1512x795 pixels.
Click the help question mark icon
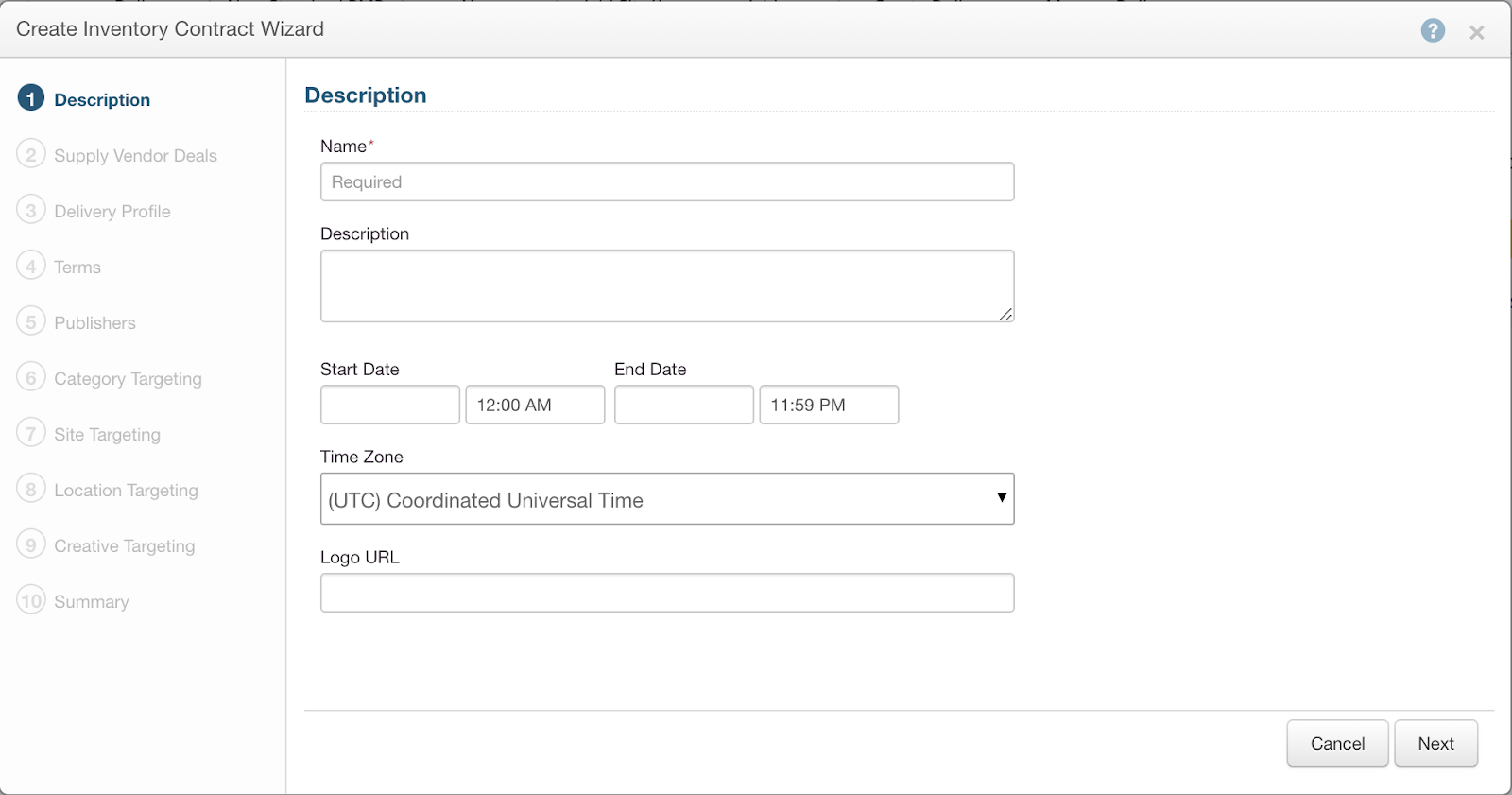[1433, 30]
